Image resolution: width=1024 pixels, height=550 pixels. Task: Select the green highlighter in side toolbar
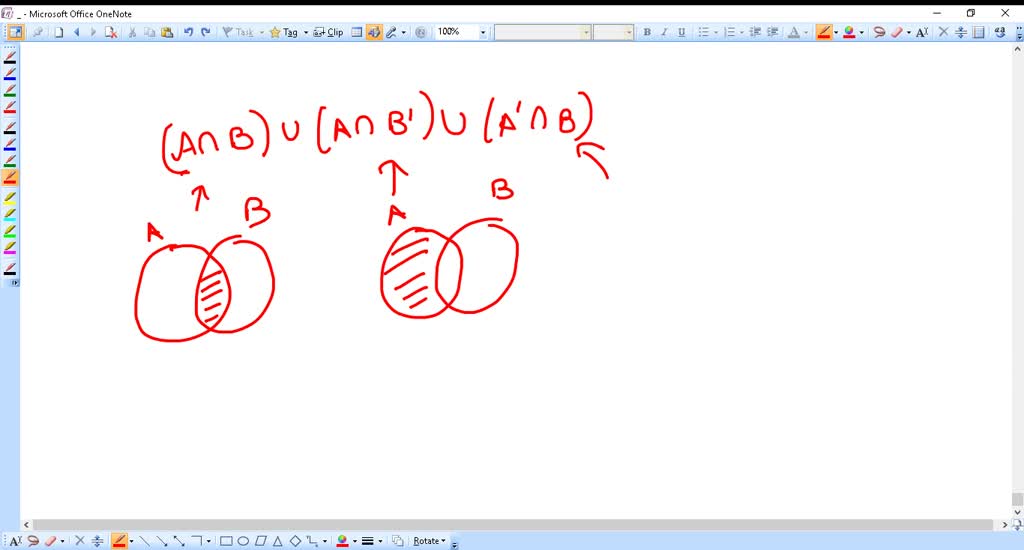(x=10, y=231)
